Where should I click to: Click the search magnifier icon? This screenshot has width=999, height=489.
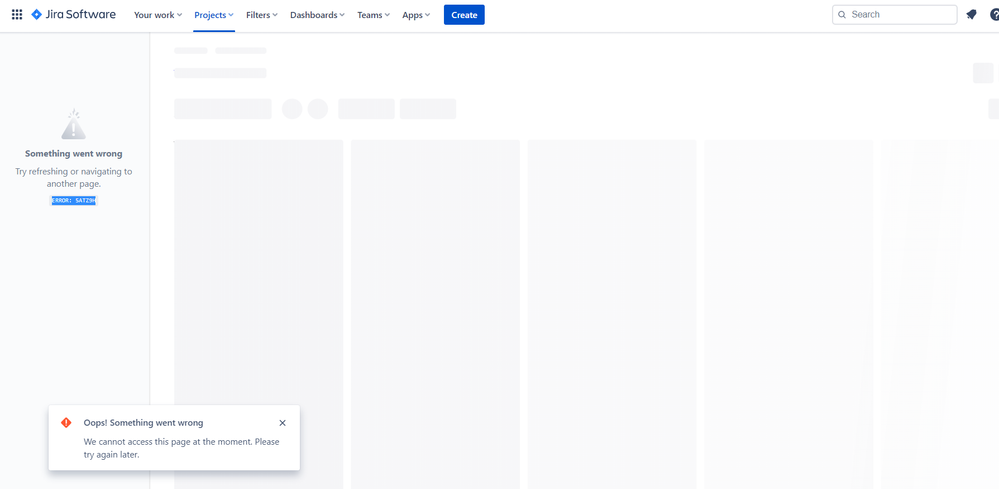842,15
